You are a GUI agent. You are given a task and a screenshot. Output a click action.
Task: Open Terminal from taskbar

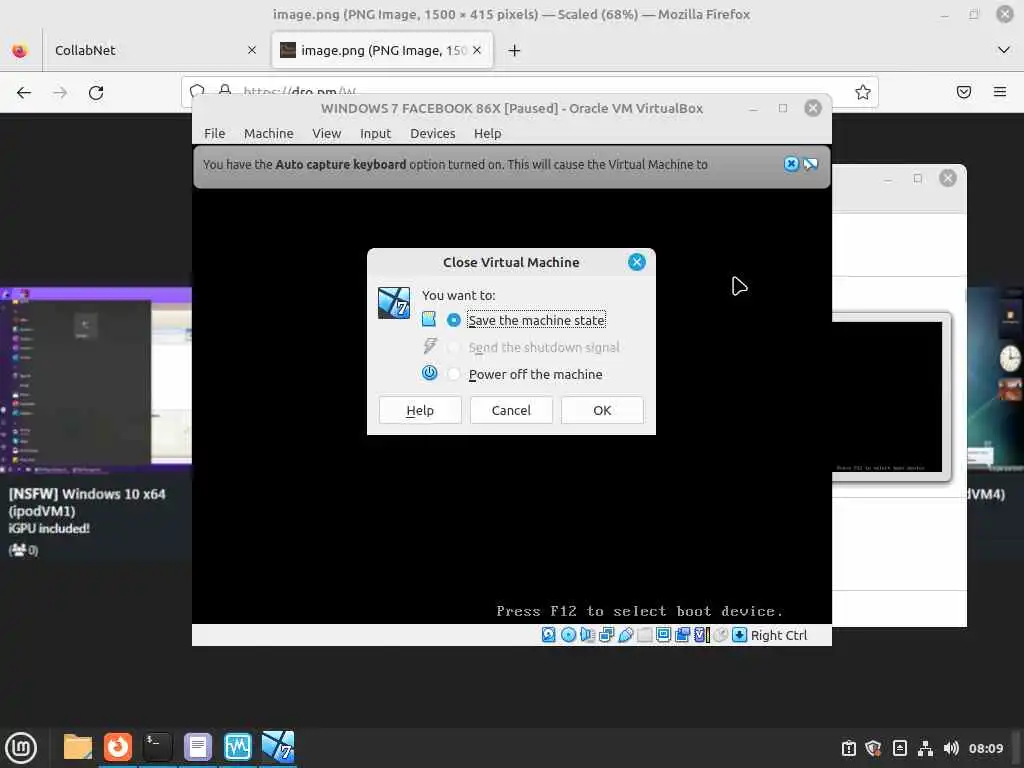(x=157, y=747)
